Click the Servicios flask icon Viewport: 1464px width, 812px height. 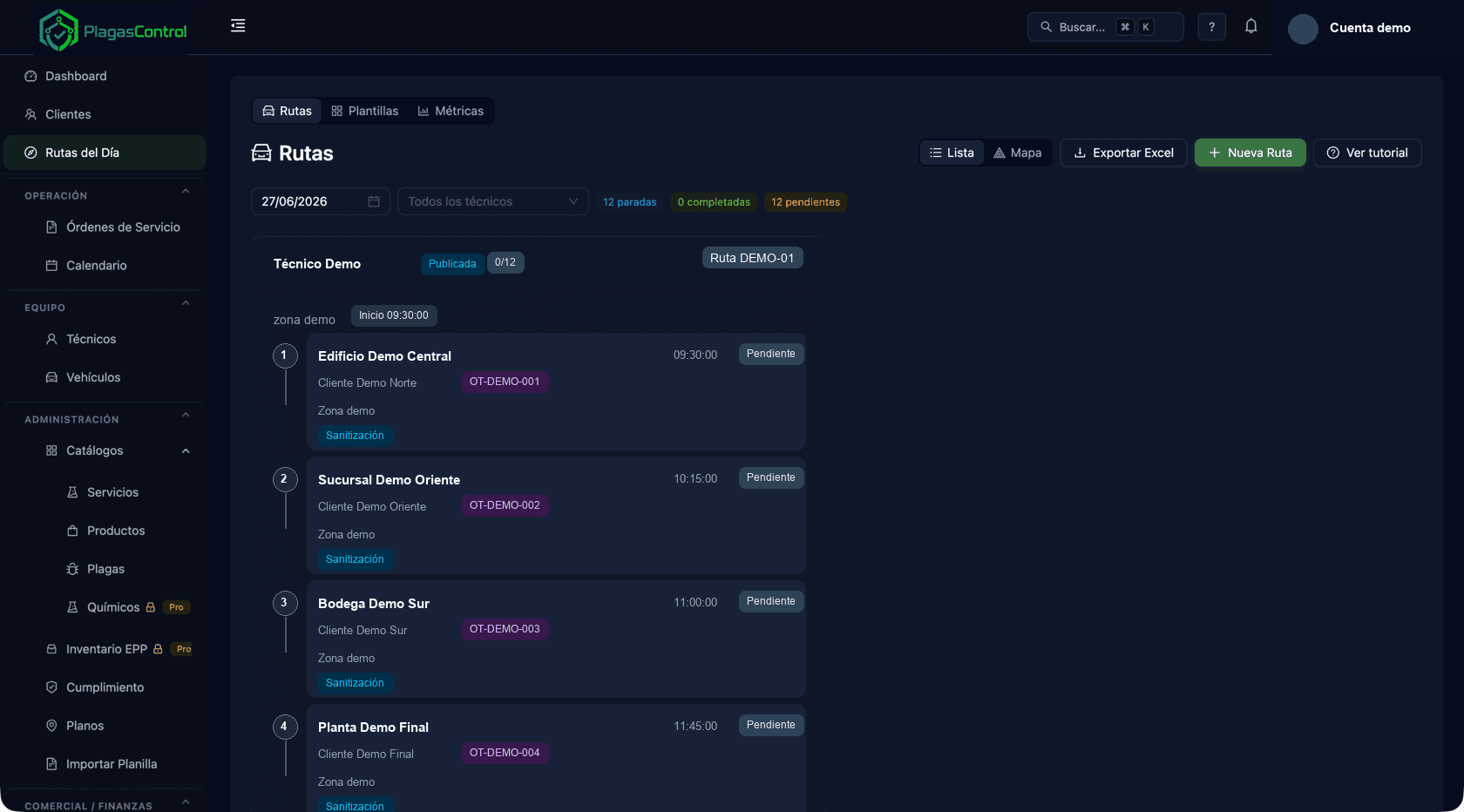pyautogui.click(x=72, y=492)
